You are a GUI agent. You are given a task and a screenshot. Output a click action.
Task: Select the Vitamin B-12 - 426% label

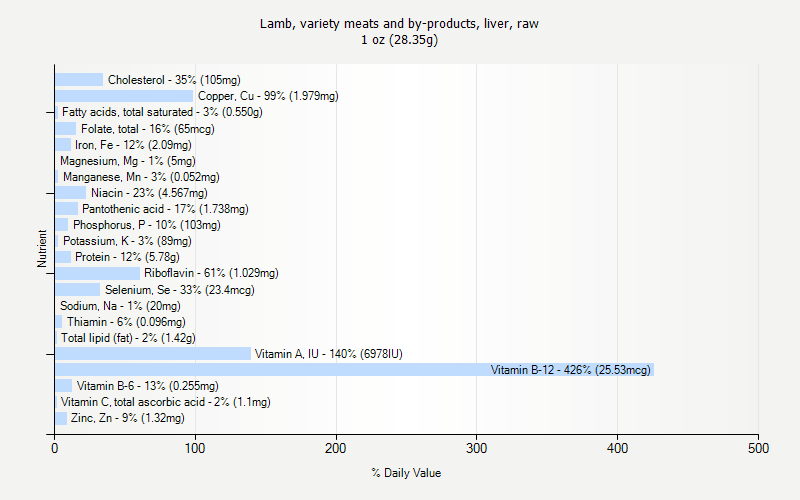tap(570, 370)
